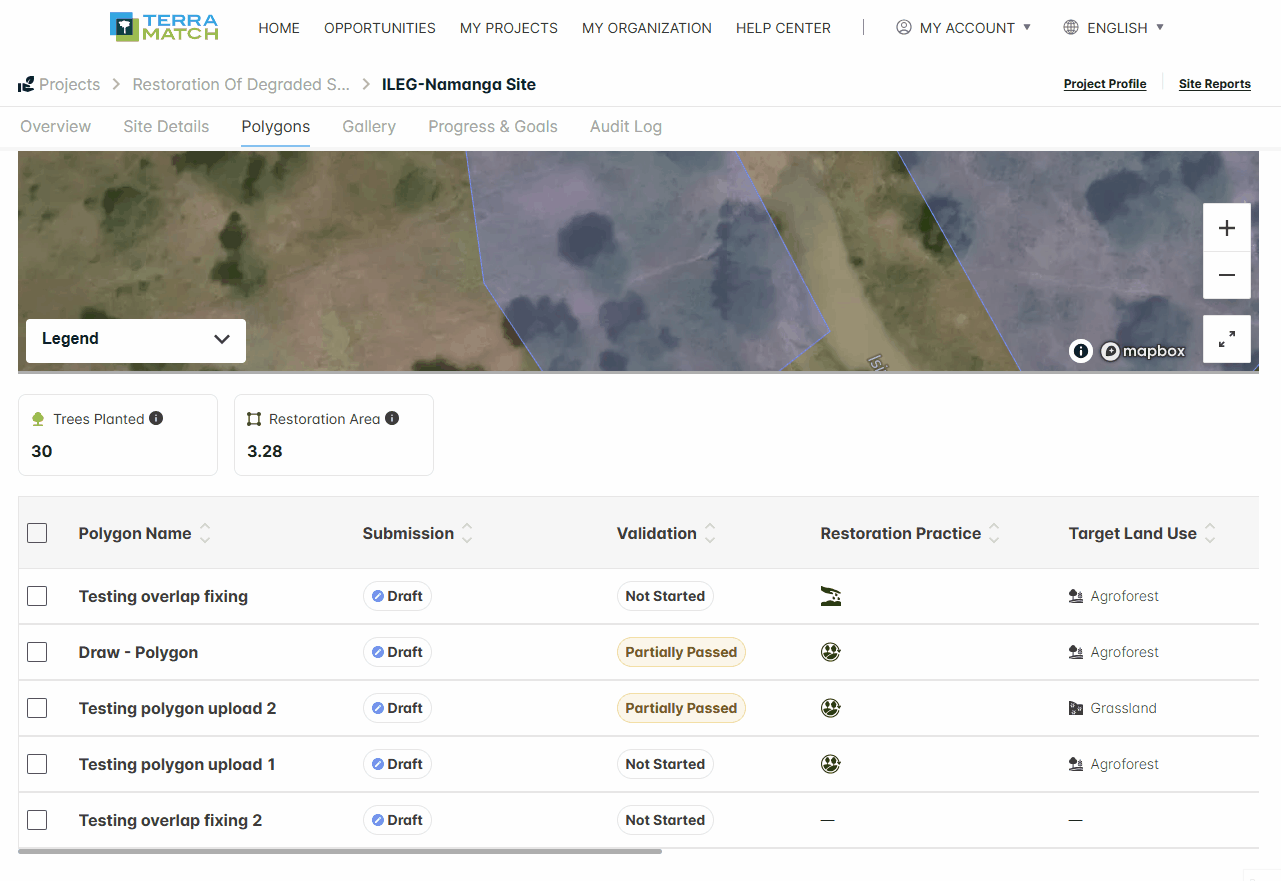Go to the Site Reports link
Image resolution: width=1281 pixels, height=881 pixels.
pyautogui.click(x=1215, y=84)
